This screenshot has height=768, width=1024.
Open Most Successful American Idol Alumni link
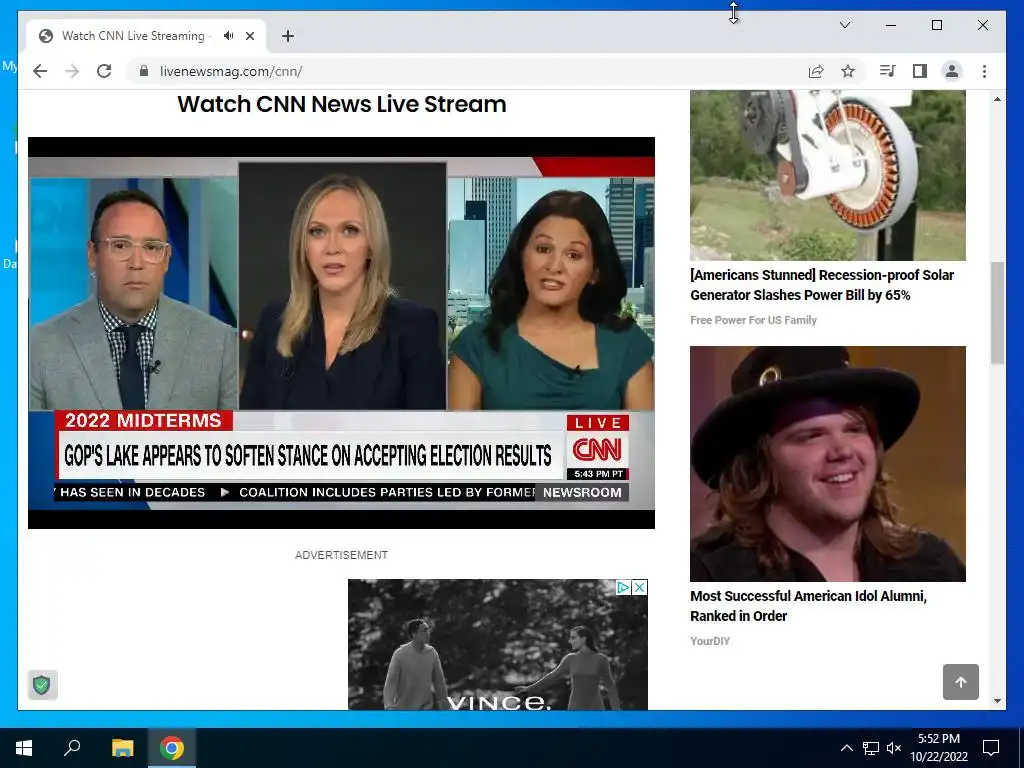tap(808, 605)
